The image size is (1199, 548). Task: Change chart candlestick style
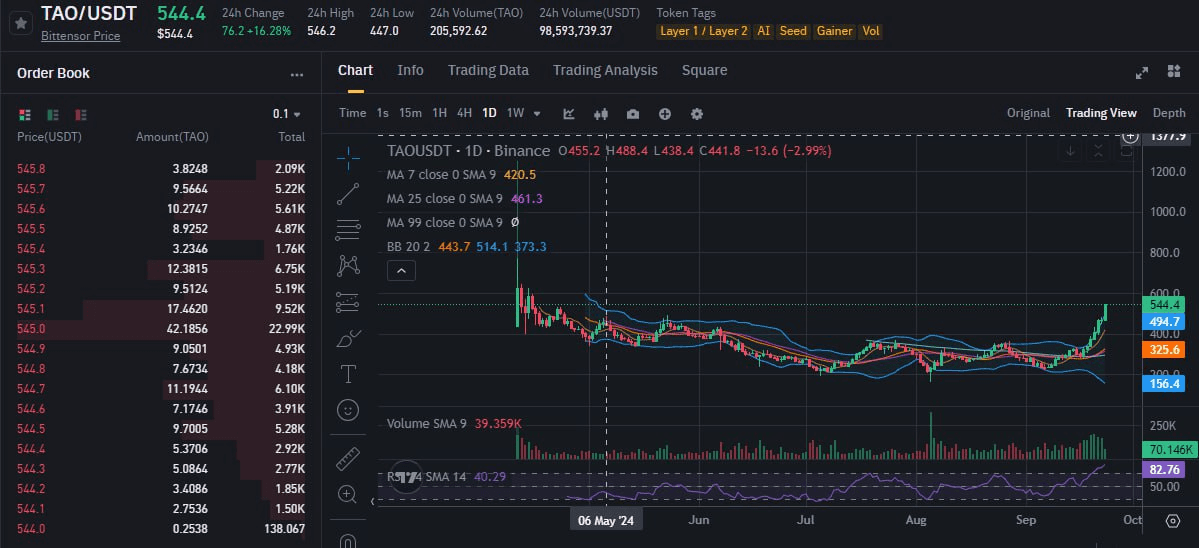(x=601, y=113)
